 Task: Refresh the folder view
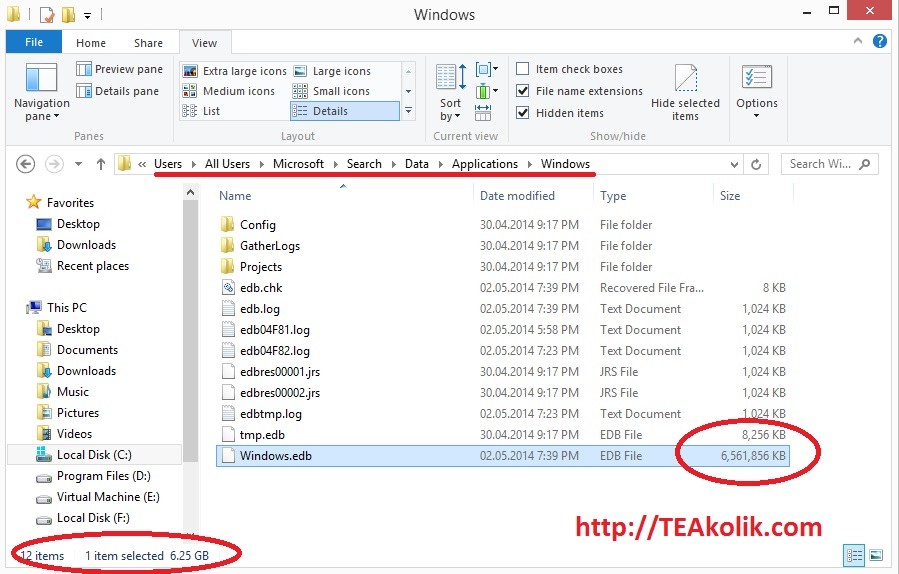pyautogui.click(x=756, y=165)
